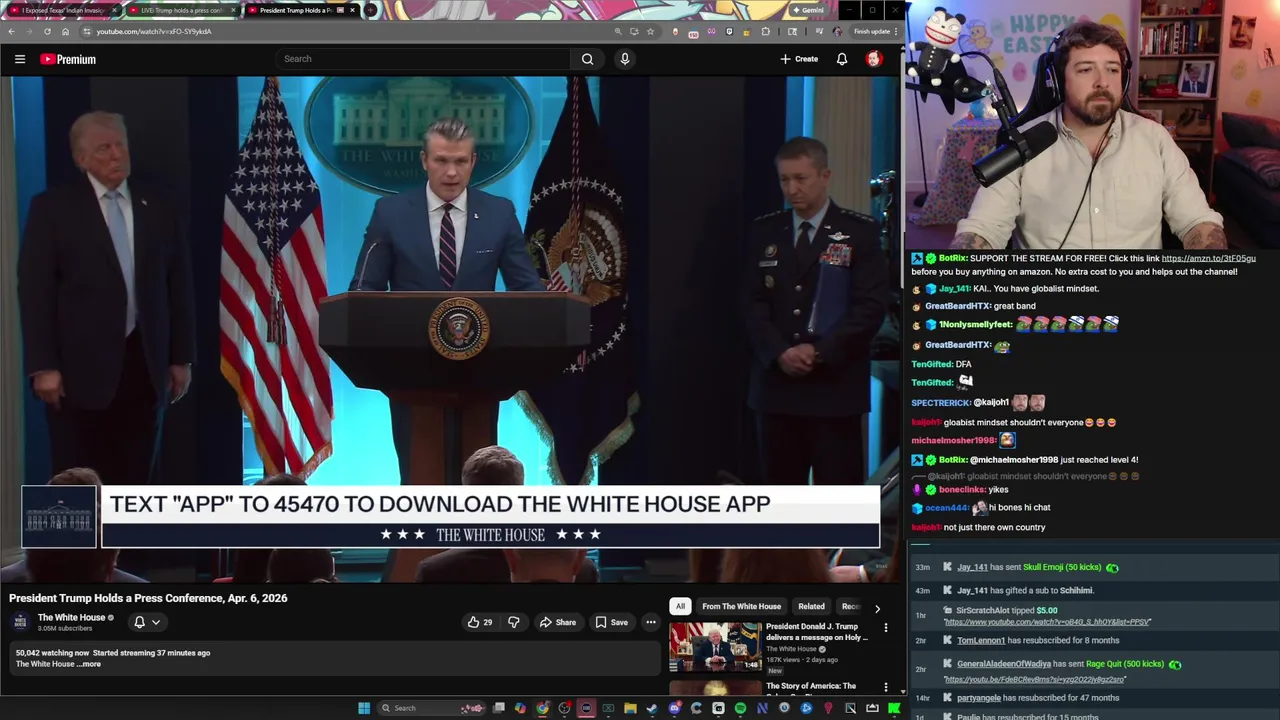Click the YouTube Premium logo
Image resolution: width=1280 pixels, height=720 pixels.
(x=68, y=59)
